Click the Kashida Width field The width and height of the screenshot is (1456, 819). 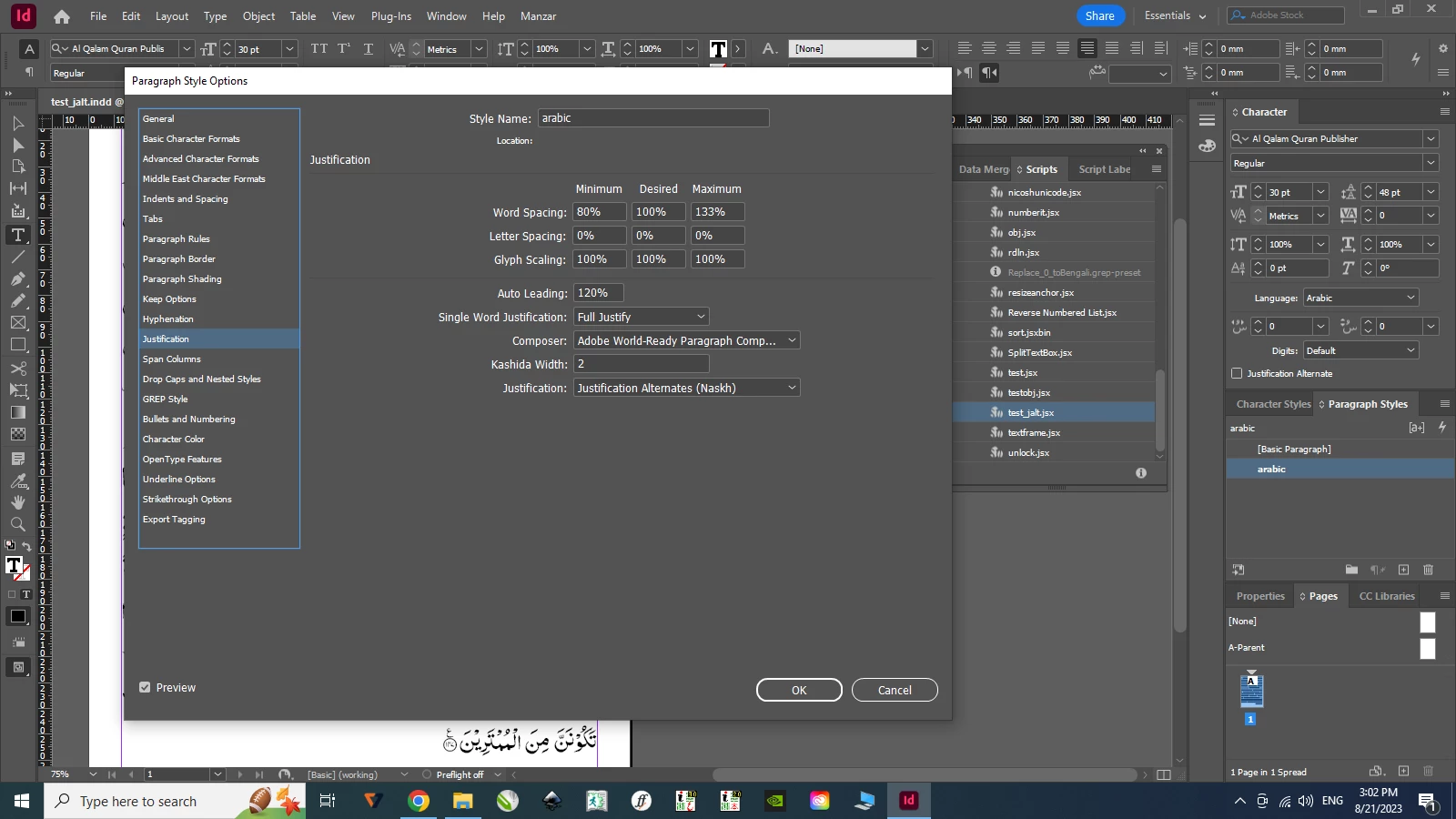642,364
